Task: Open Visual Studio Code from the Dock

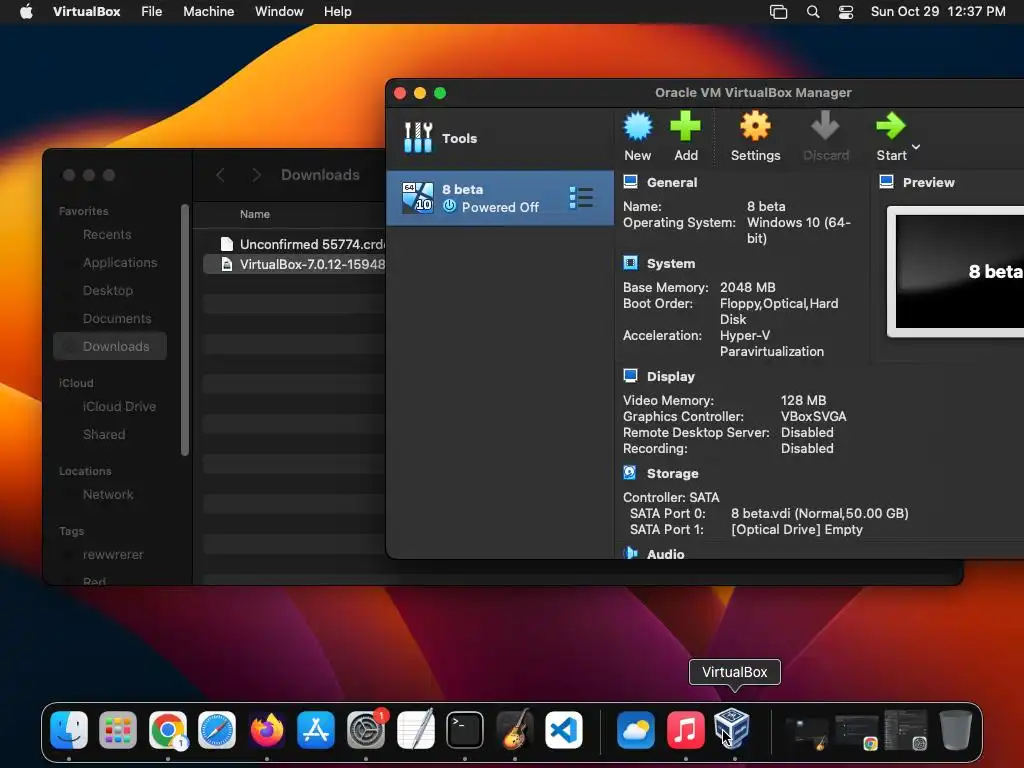Action: pyautogui.click(x=564, y=730)
